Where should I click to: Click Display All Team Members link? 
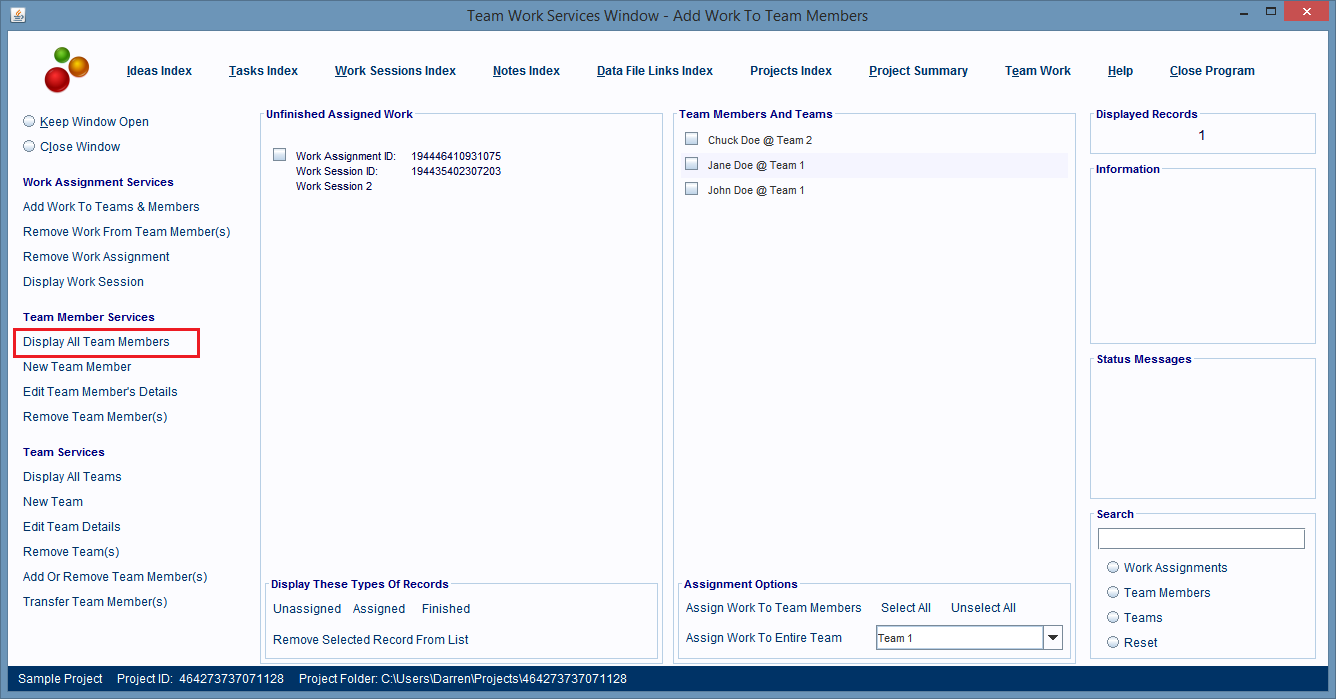pos(96,342)
